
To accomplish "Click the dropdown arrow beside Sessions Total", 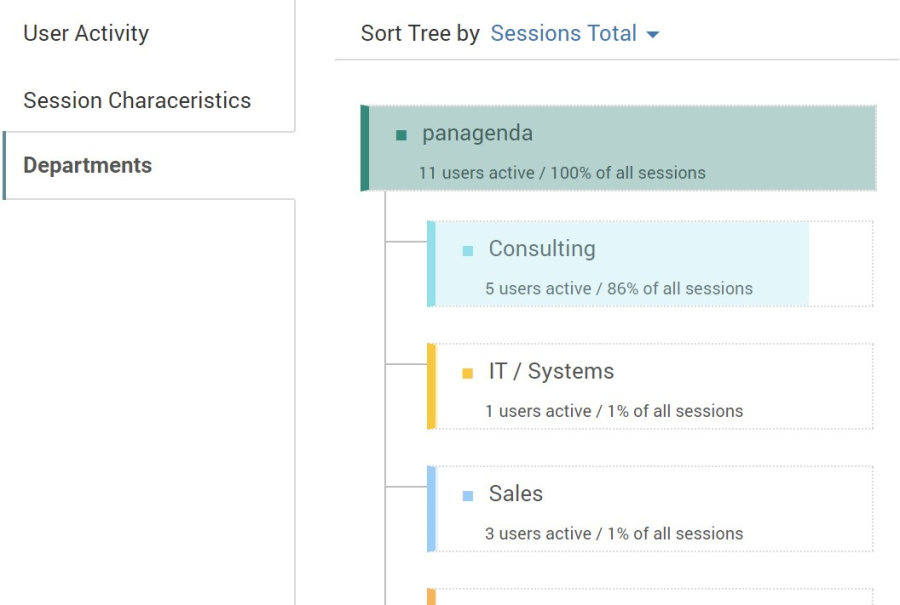I will point(653,35).
